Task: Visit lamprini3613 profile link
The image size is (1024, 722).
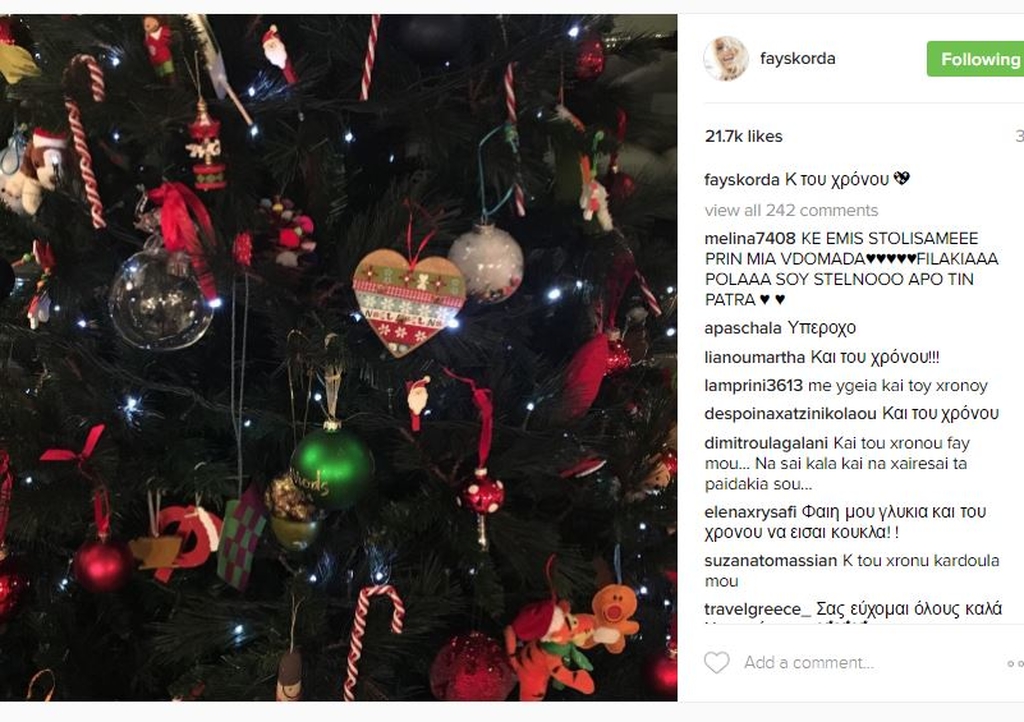Action: tap(753, 385)
